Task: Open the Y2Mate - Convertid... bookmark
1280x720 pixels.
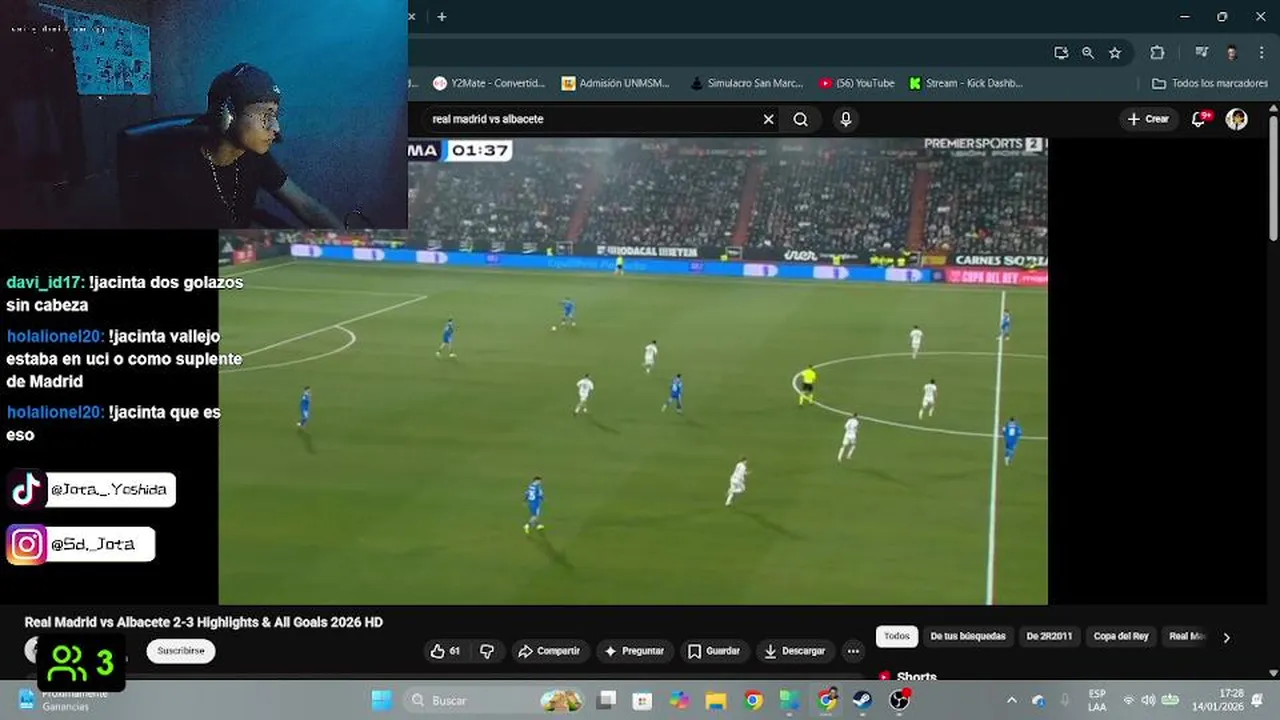Action: click(489, 83)
